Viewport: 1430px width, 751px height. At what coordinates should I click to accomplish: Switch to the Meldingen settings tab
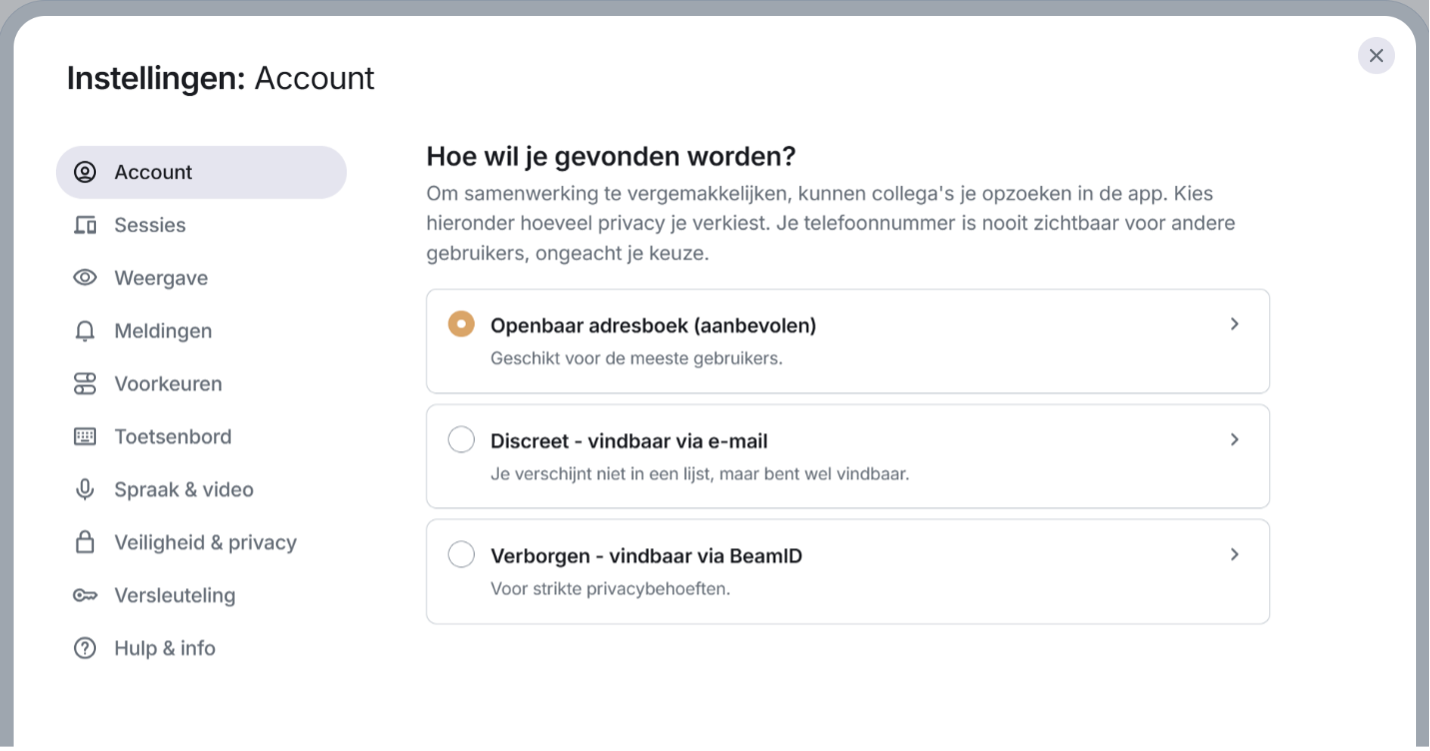point(163,331)
